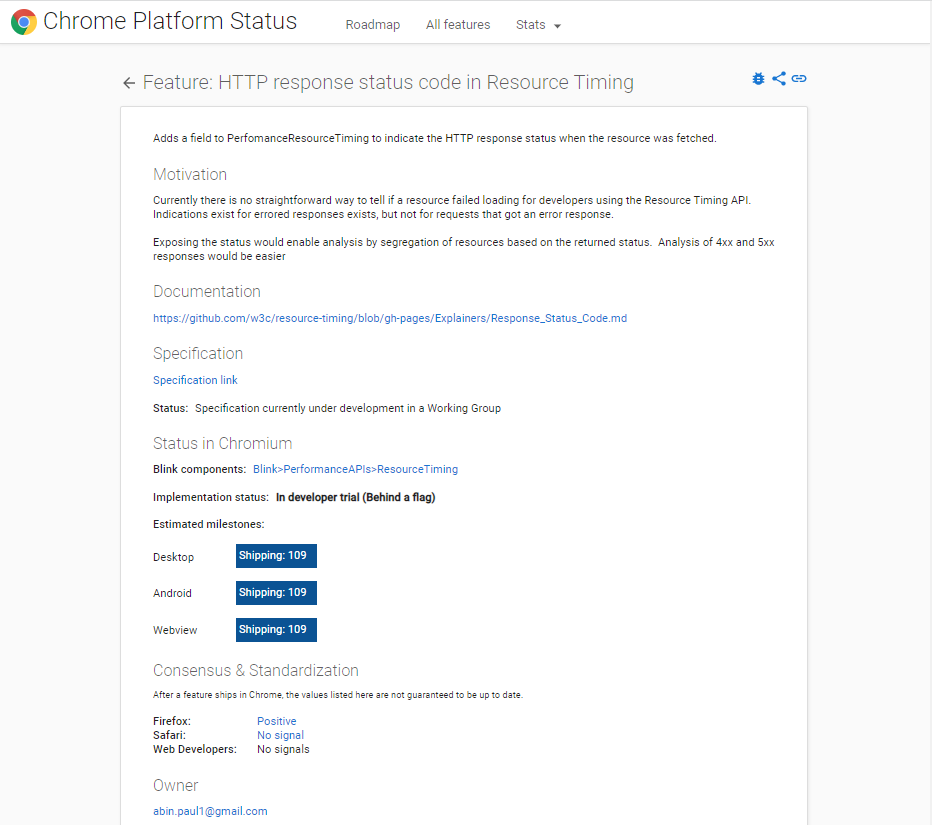Switch to the Roadmap page
The image size is (932, 825).
point(372,24)
